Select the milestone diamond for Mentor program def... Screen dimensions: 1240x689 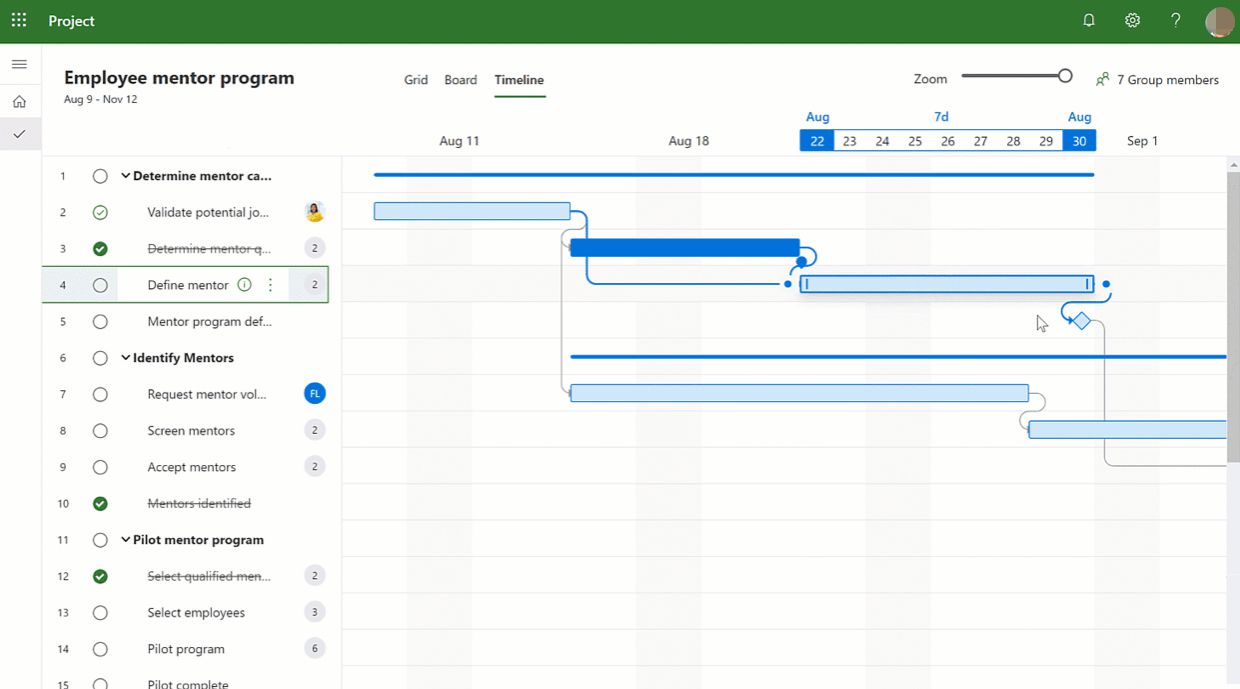click(x=1081, y=321)
